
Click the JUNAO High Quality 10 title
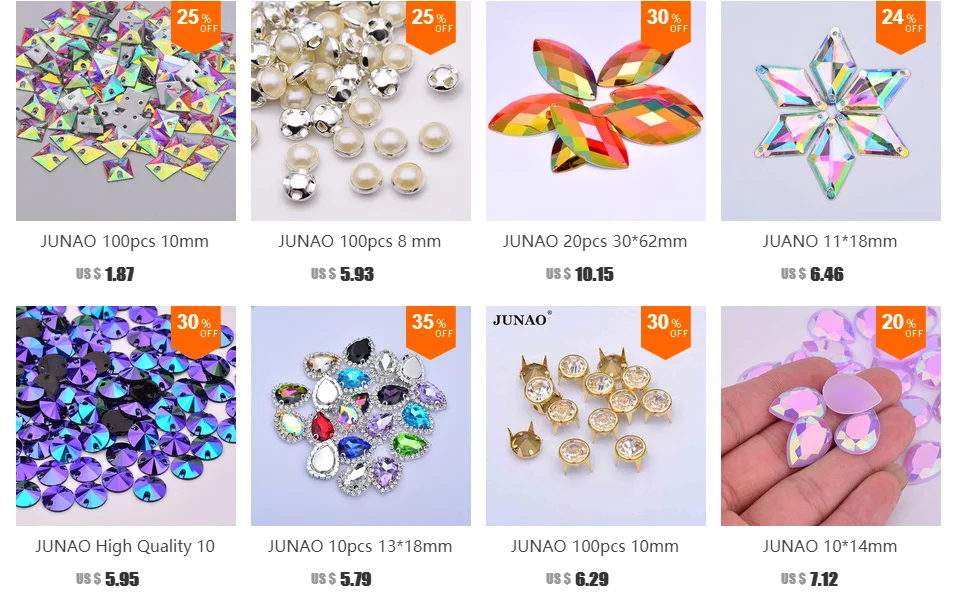(x=125, y=546)
